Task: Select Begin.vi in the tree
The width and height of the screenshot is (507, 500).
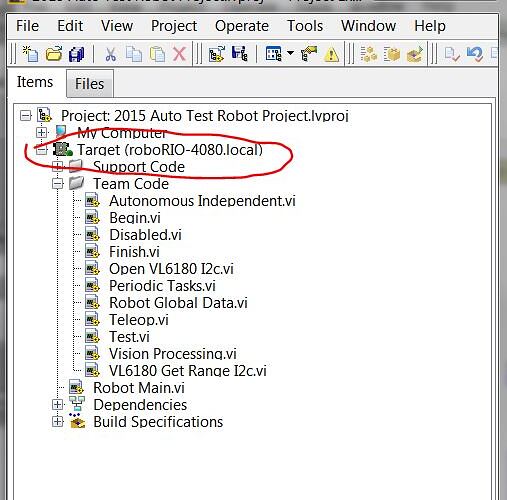Action: pos(135,218)
